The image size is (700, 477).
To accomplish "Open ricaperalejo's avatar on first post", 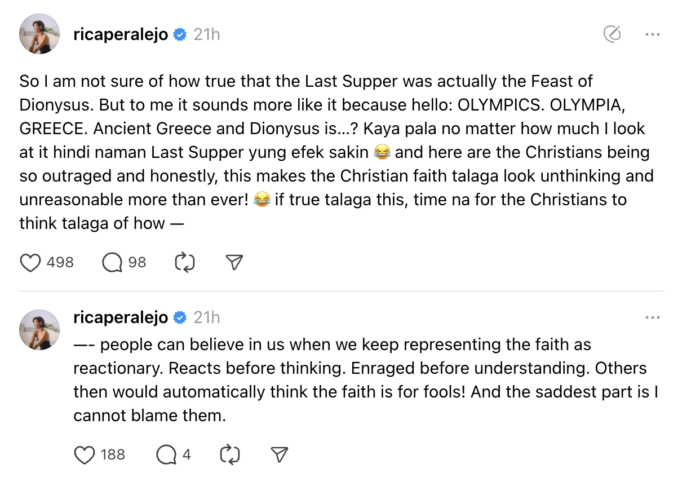I will pyautogui.click(x=40, y=34).
